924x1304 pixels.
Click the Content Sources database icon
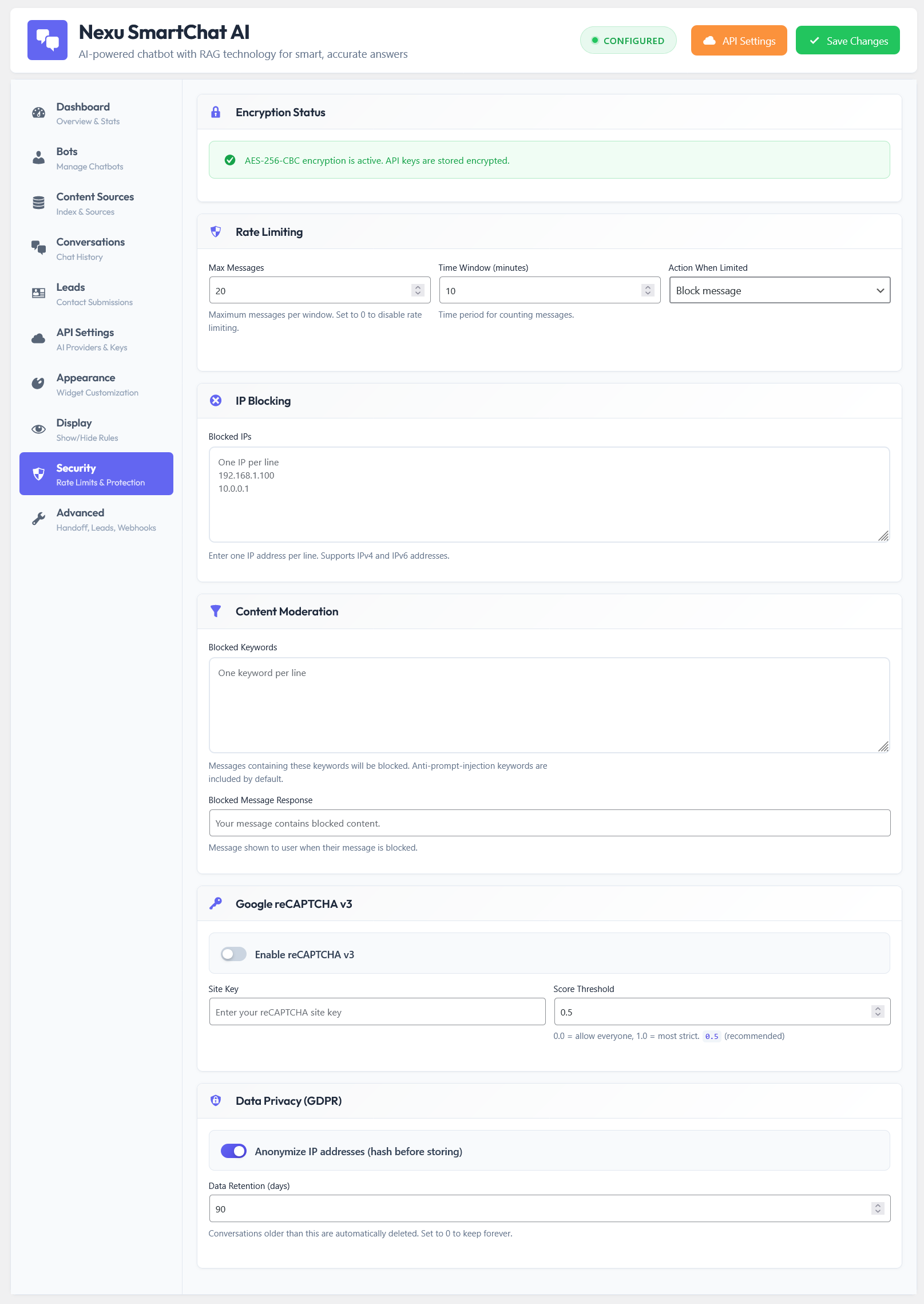pos(38,203)
